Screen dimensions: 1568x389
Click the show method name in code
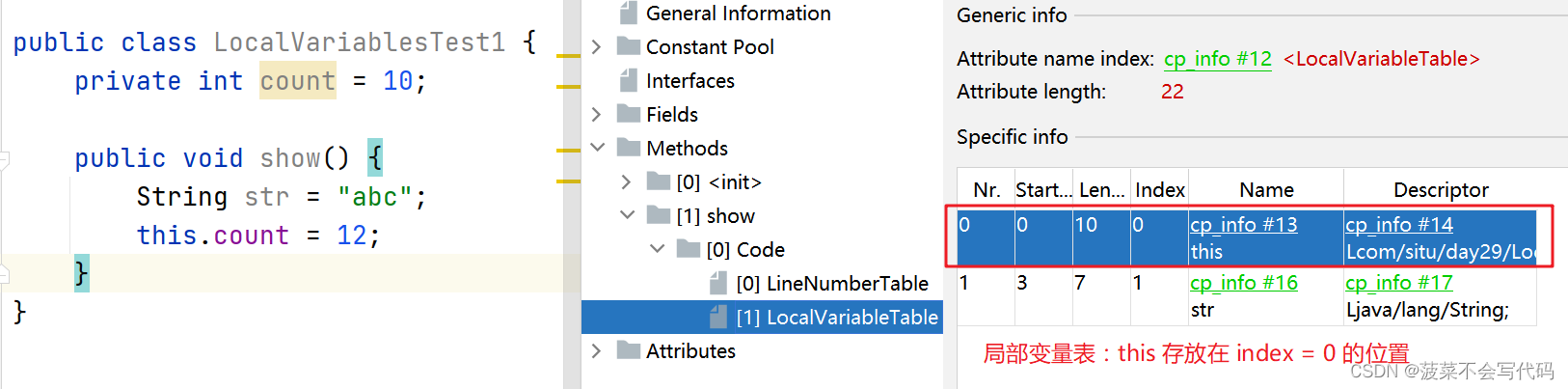(x=289, y=158)
